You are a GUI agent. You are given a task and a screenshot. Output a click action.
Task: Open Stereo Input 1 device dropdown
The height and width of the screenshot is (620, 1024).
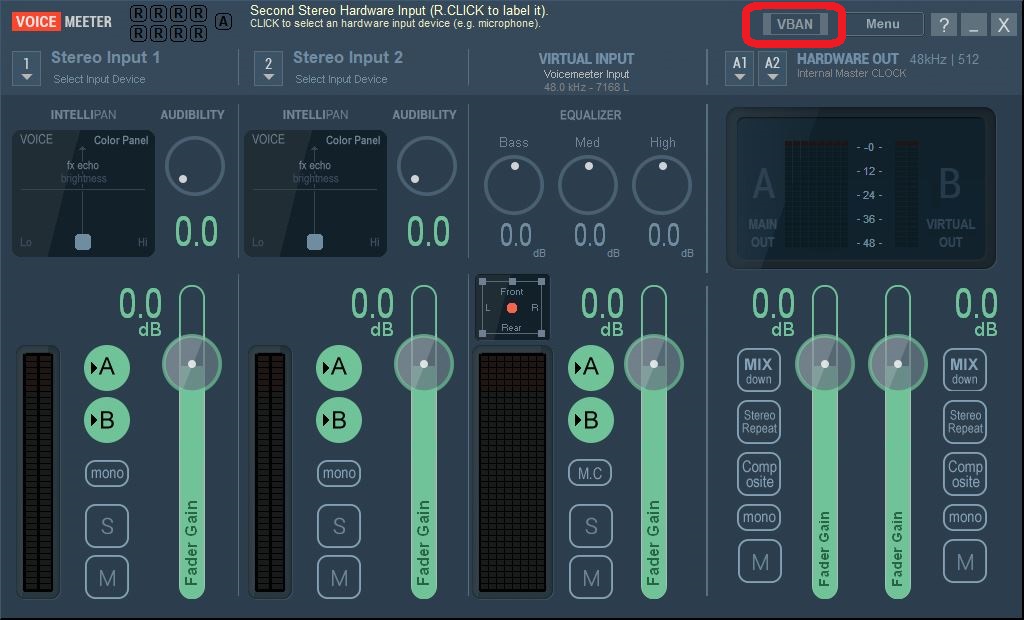click(x=26, y=69)
